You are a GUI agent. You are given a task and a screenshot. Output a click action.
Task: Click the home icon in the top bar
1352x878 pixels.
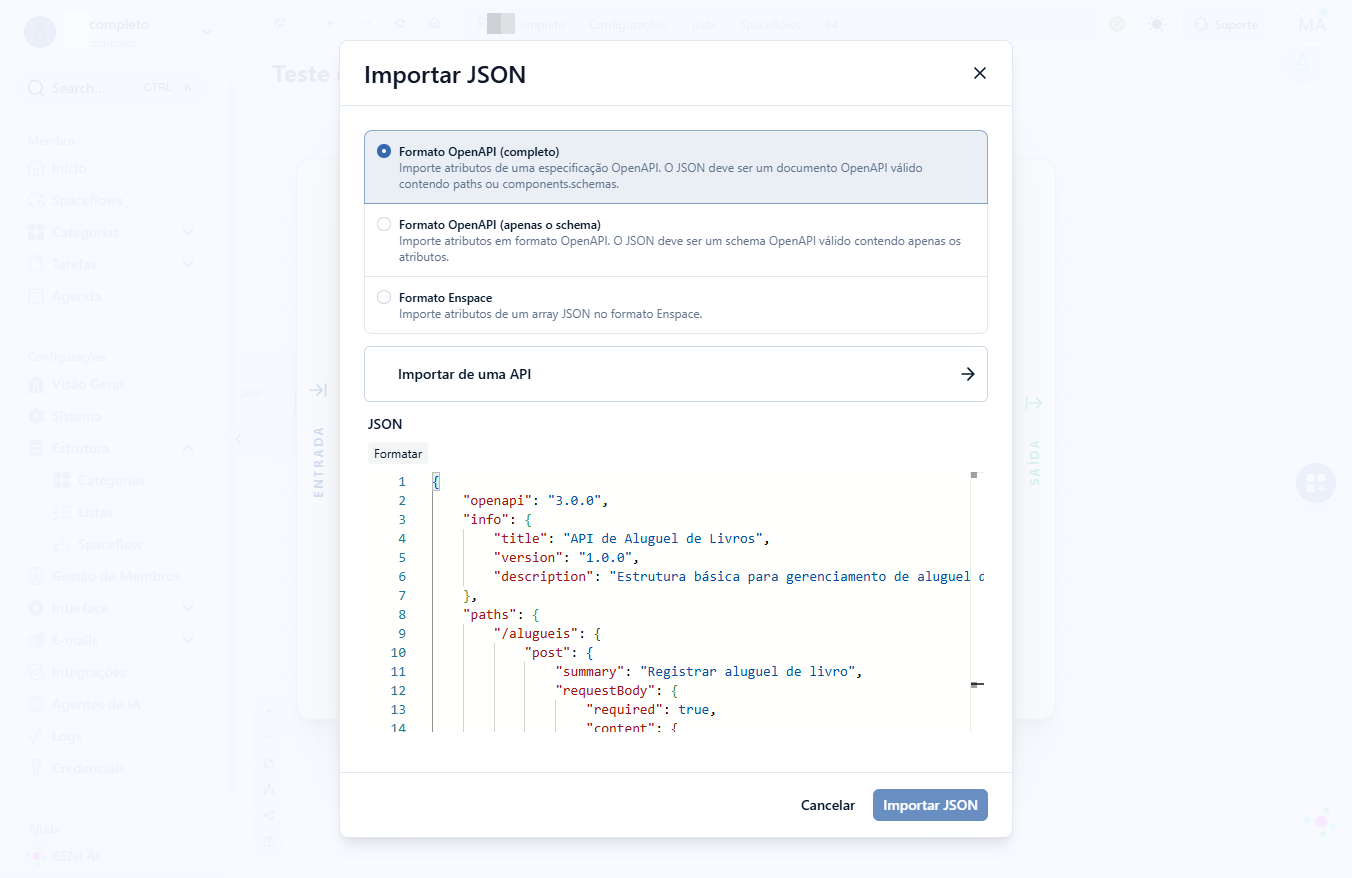(434, 23)
